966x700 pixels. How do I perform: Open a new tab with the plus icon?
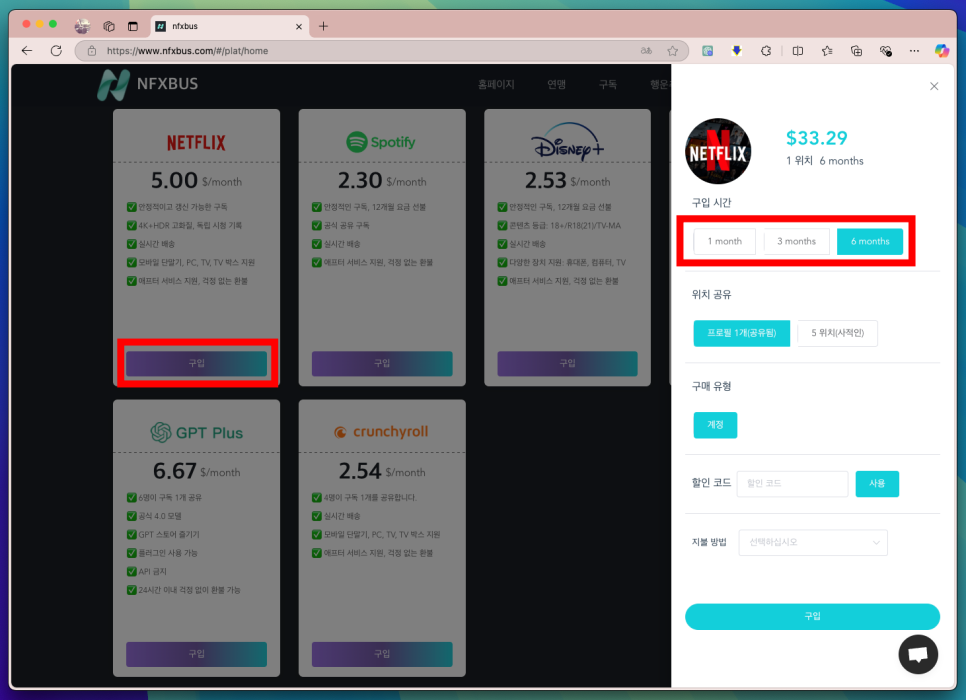pyautogui.click(x=323, y=26)
